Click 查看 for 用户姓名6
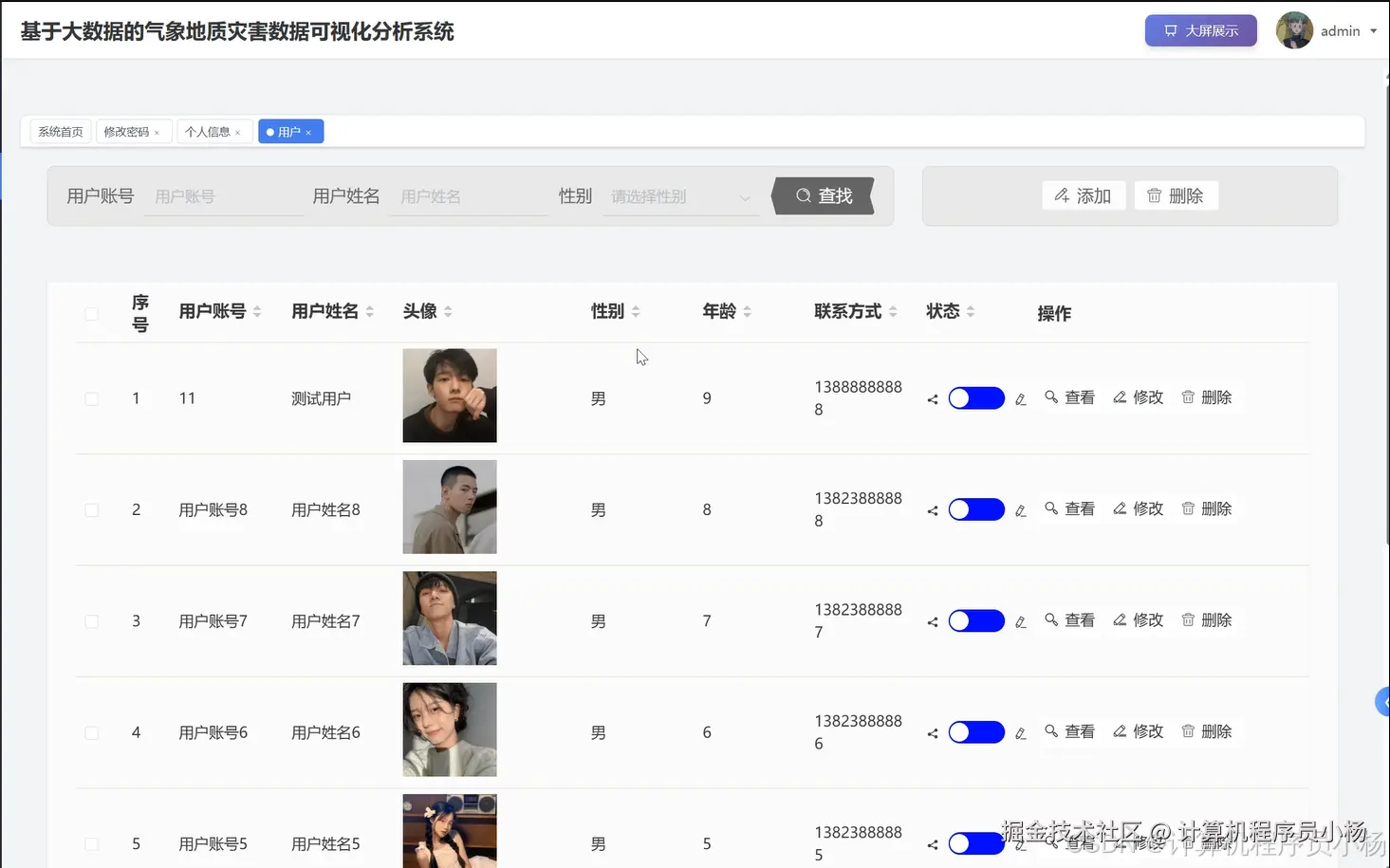This screenshot has height=868, width=1390. coord(1070,732)
